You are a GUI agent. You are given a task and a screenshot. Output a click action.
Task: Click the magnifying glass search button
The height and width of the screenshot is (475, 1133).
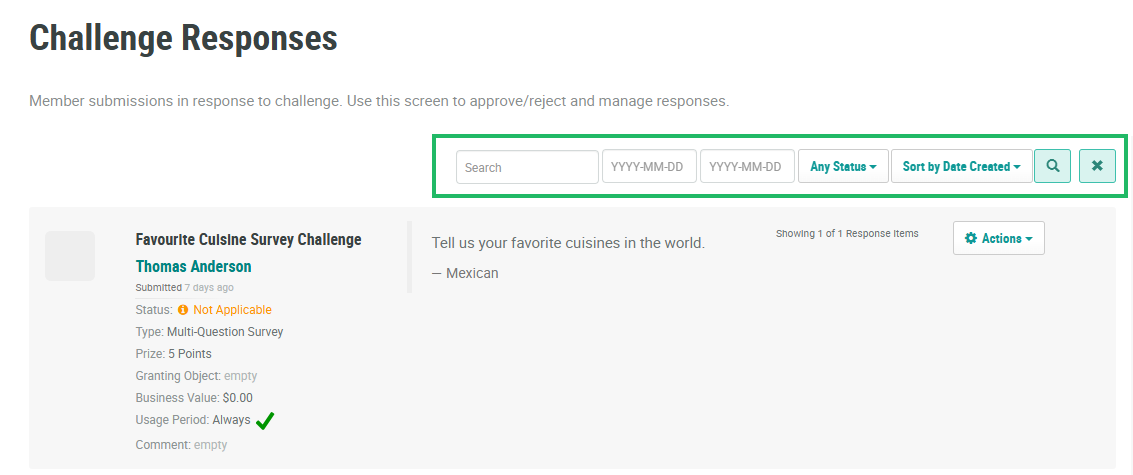tap(1052, 167)
